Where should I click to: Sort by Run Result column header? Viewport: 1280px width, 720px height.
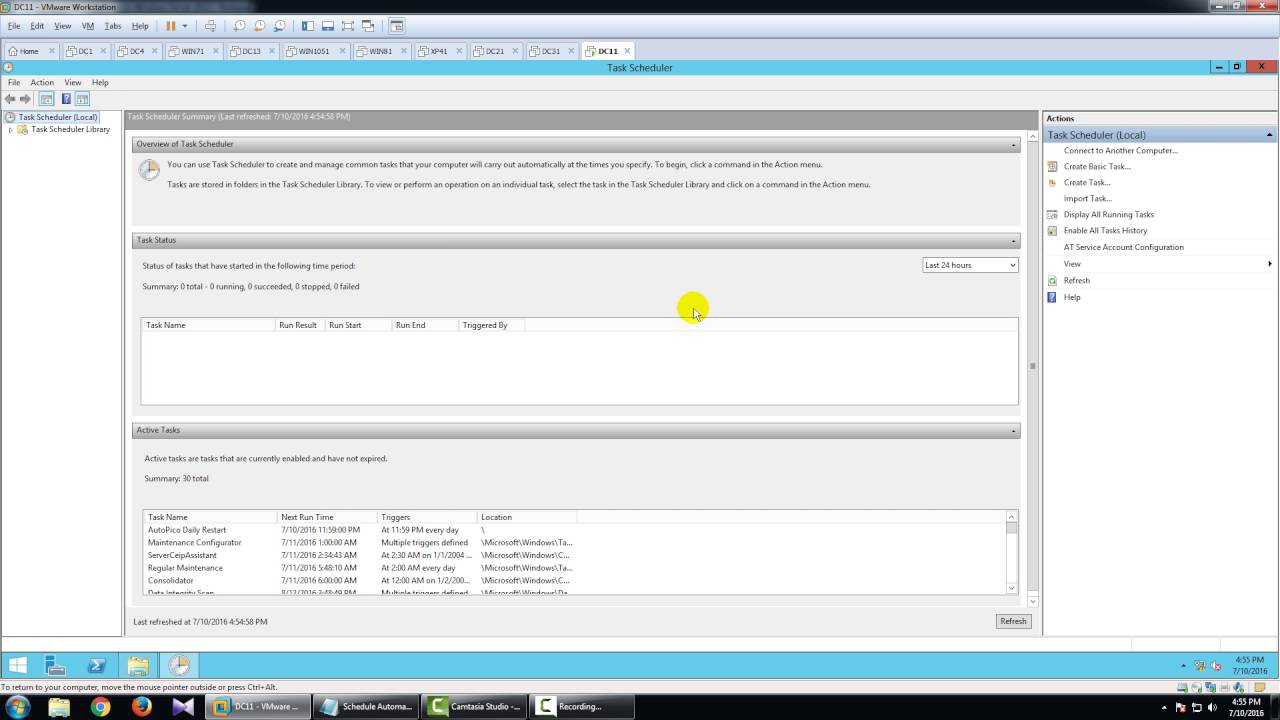tap(300, 325)
